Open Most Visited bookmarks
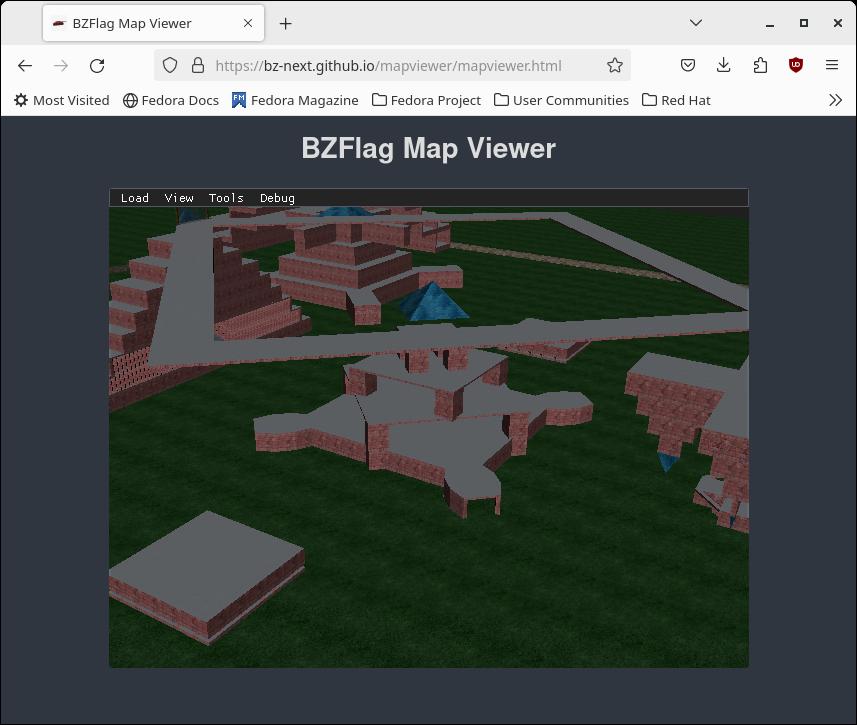 62,101
